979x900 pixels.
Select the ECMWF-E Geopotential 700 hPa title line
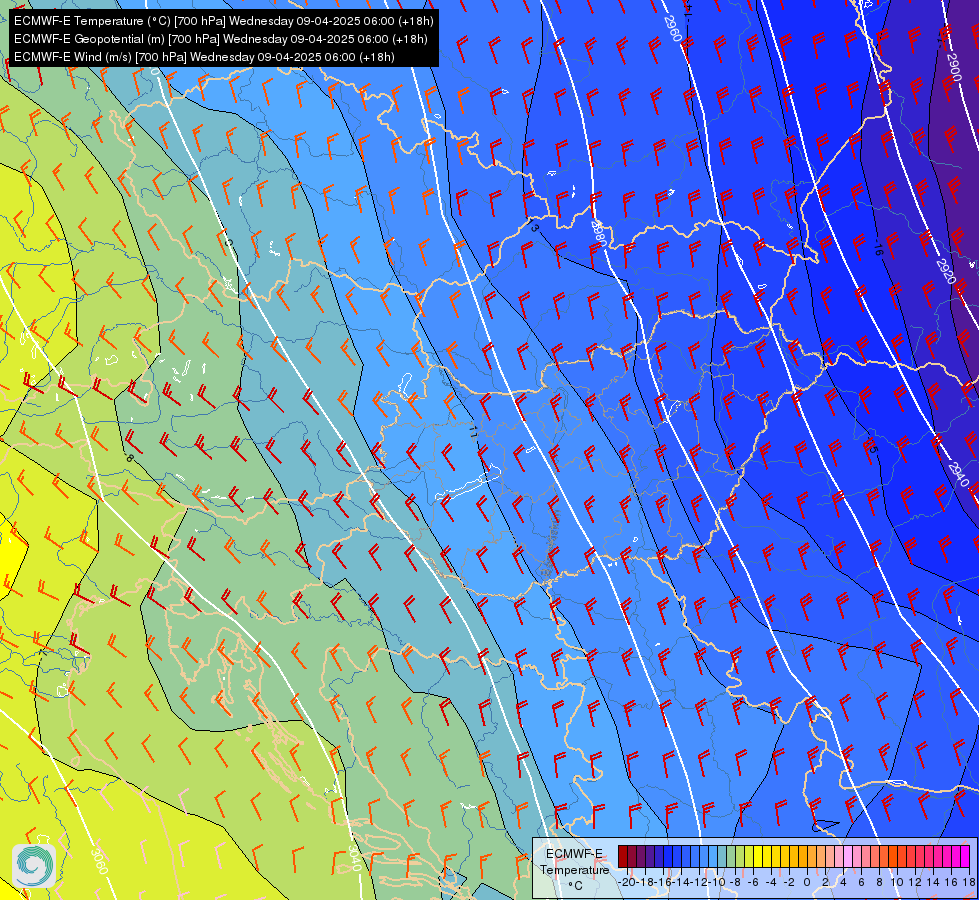click(x=220, y=39)
